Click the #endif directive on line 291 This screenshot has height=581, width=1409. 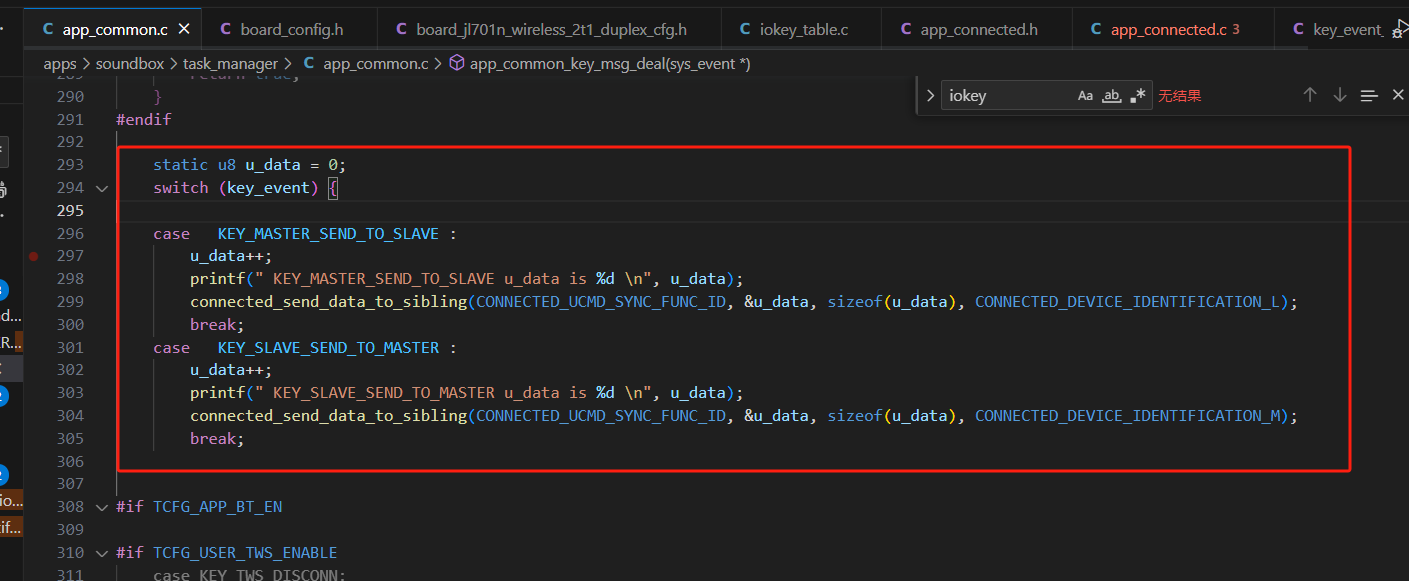pos(144,120)
